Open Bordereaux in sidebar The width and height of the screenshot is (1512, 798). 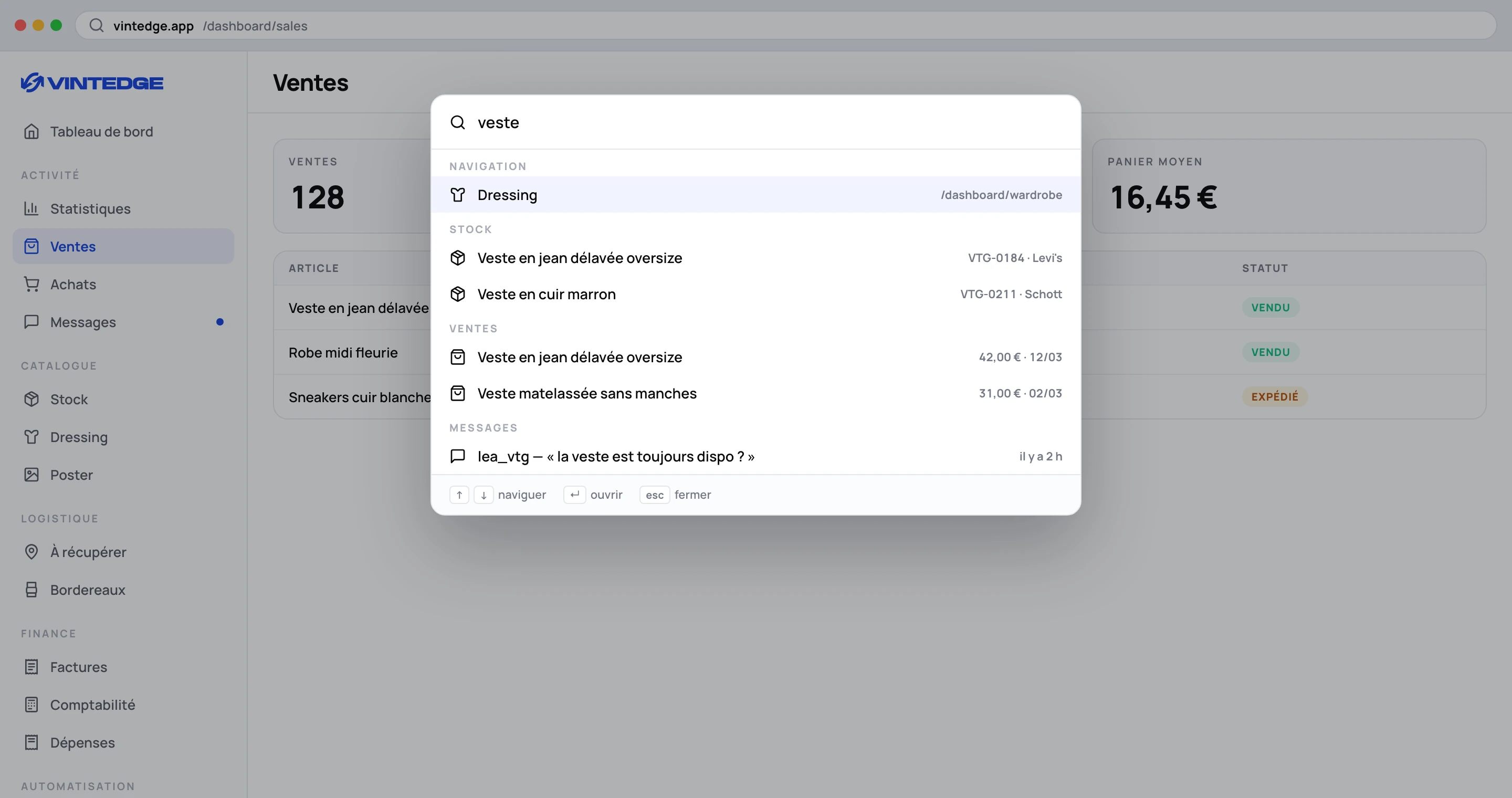[x=123, y=590]
